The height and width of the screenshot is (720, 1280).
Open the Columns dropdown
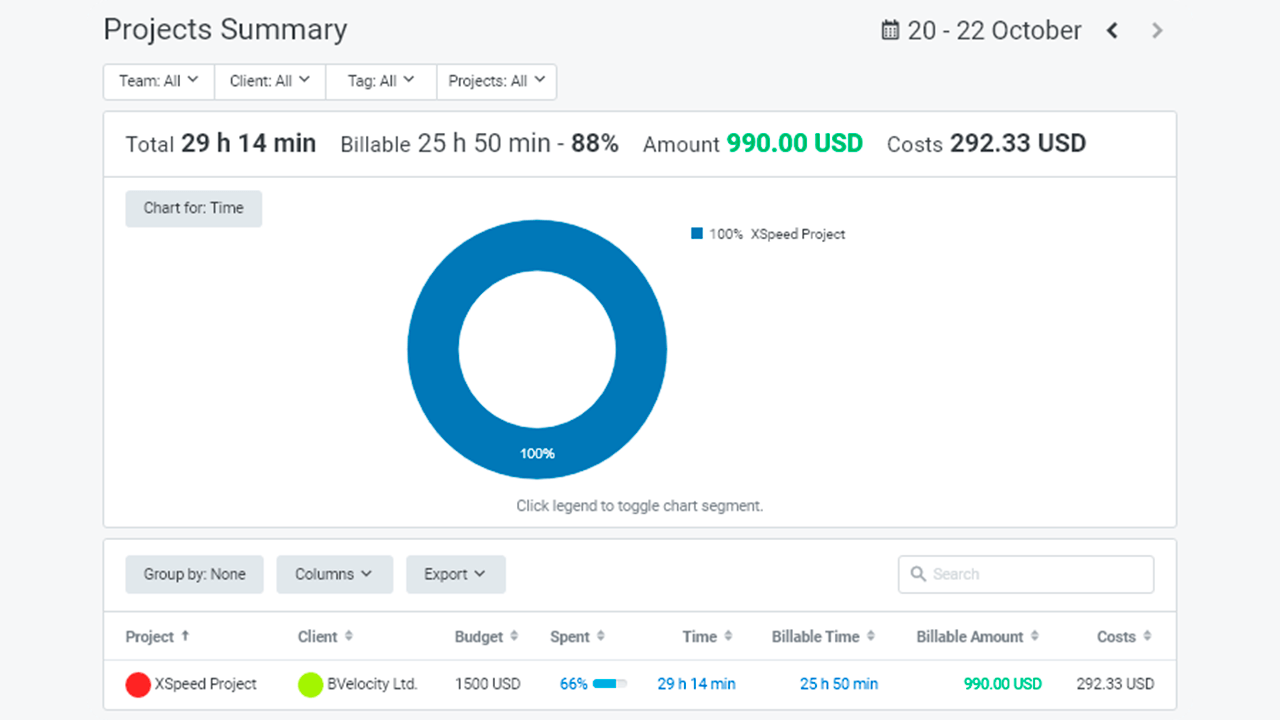point(334,574)
